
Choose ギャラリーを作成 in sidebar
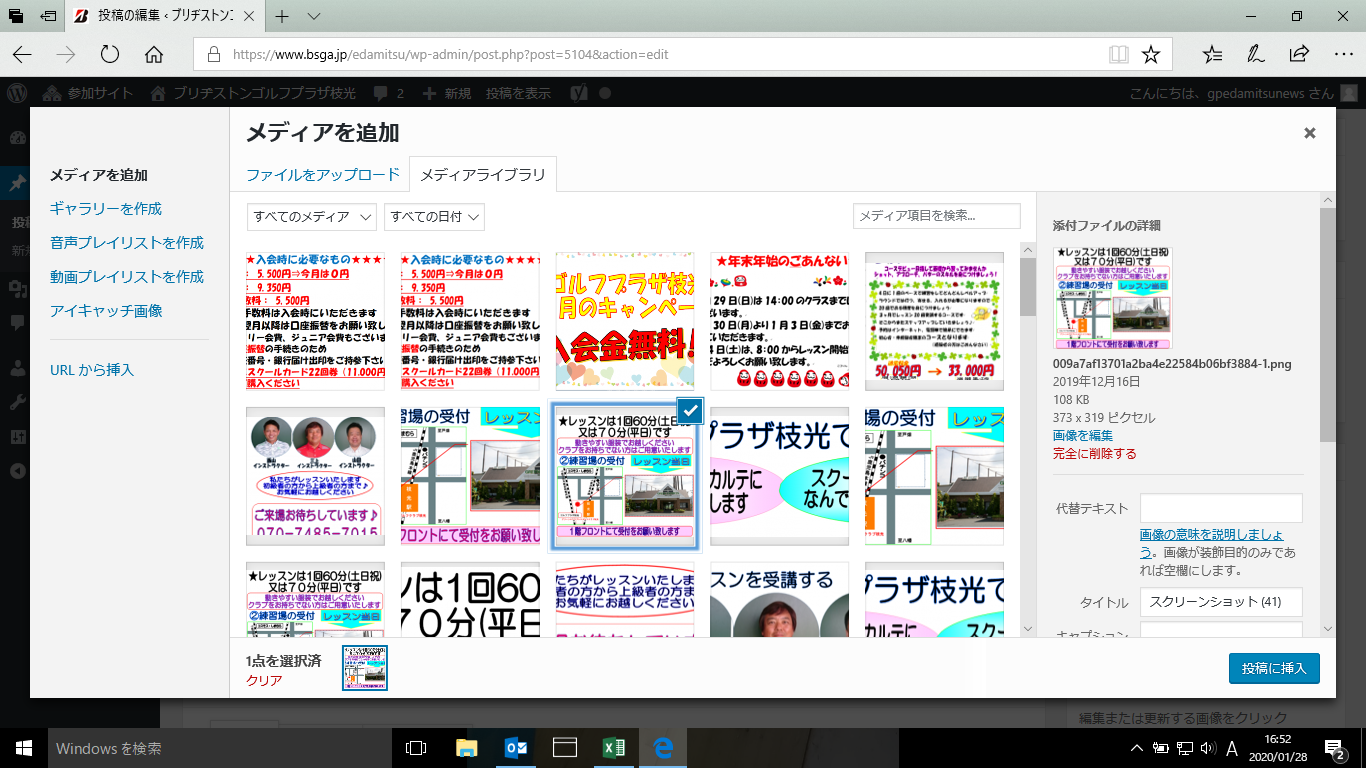point(106,209)
